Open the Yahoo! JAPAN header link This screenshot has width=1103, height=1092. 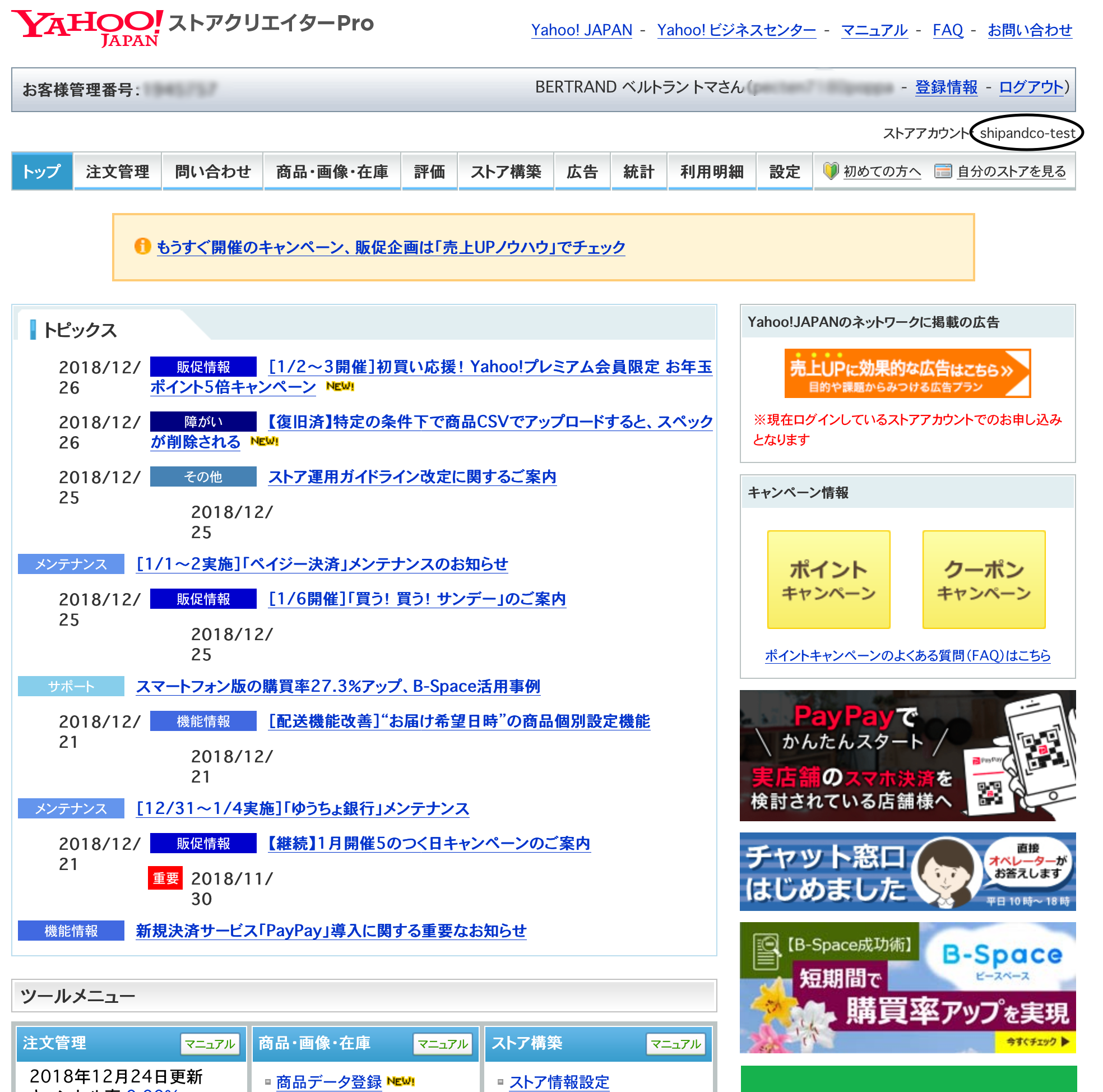(x=582, y=30)
